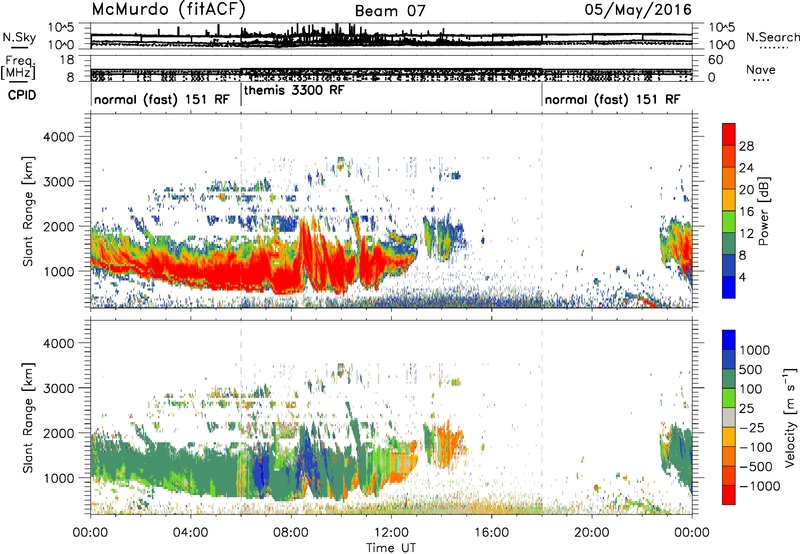Click the 'Nave' legend label

tap(761, 69)
